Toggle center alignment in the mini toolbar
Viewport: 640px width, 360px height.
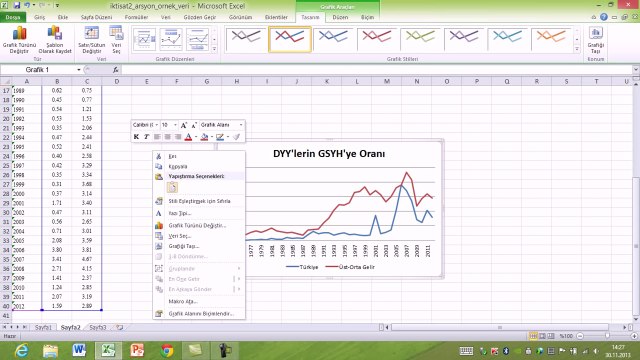(x=167, y=137)
